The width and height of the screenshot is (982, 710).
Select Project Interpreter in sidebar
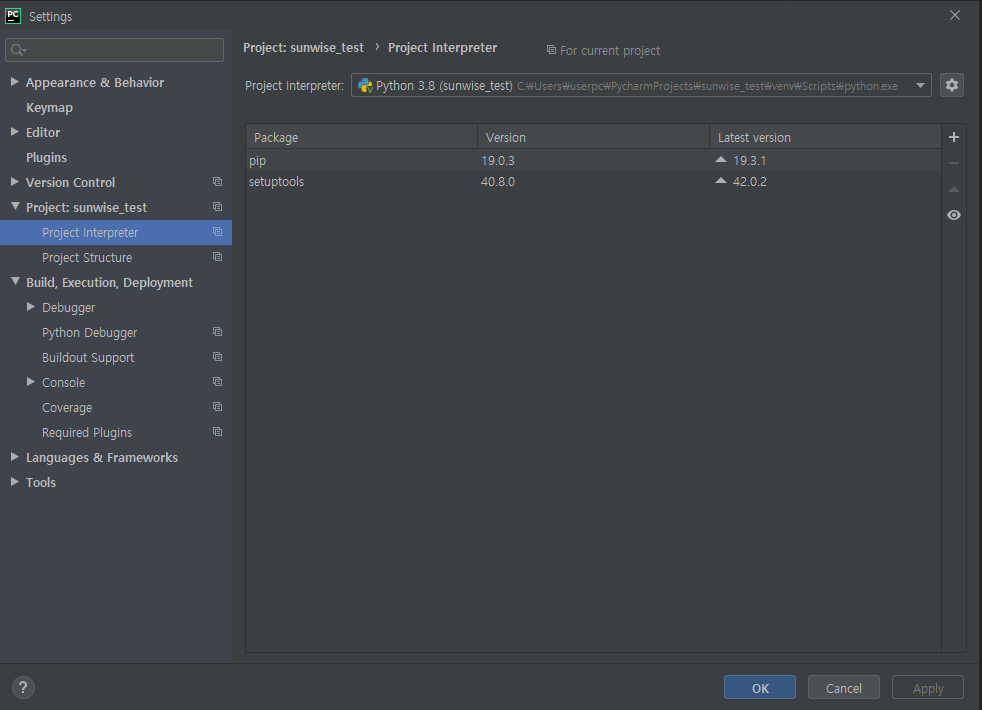(x=116, y=232)
